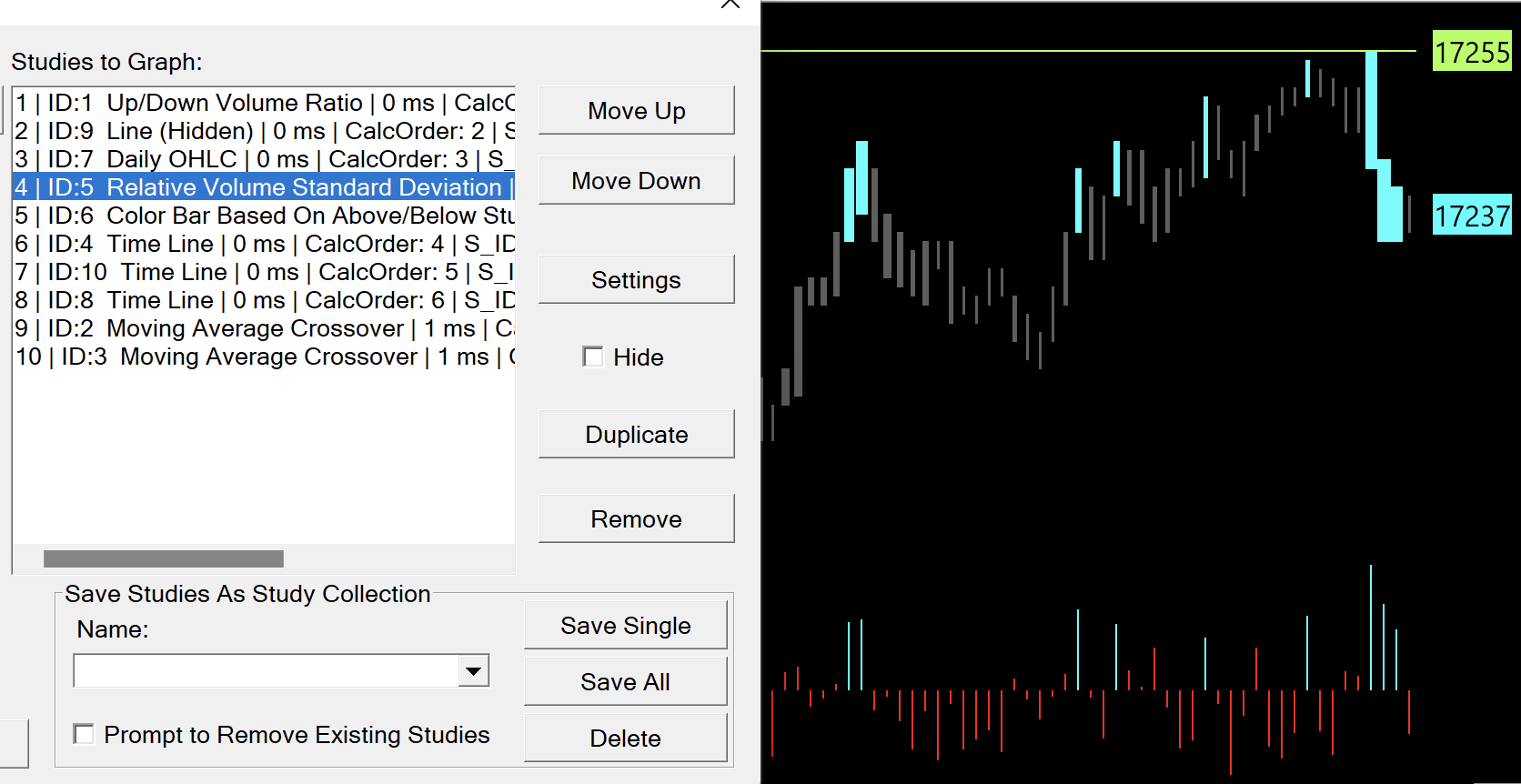
Task: Select Color Bar Based On Above/Below study
Action: tap(264, 216)
